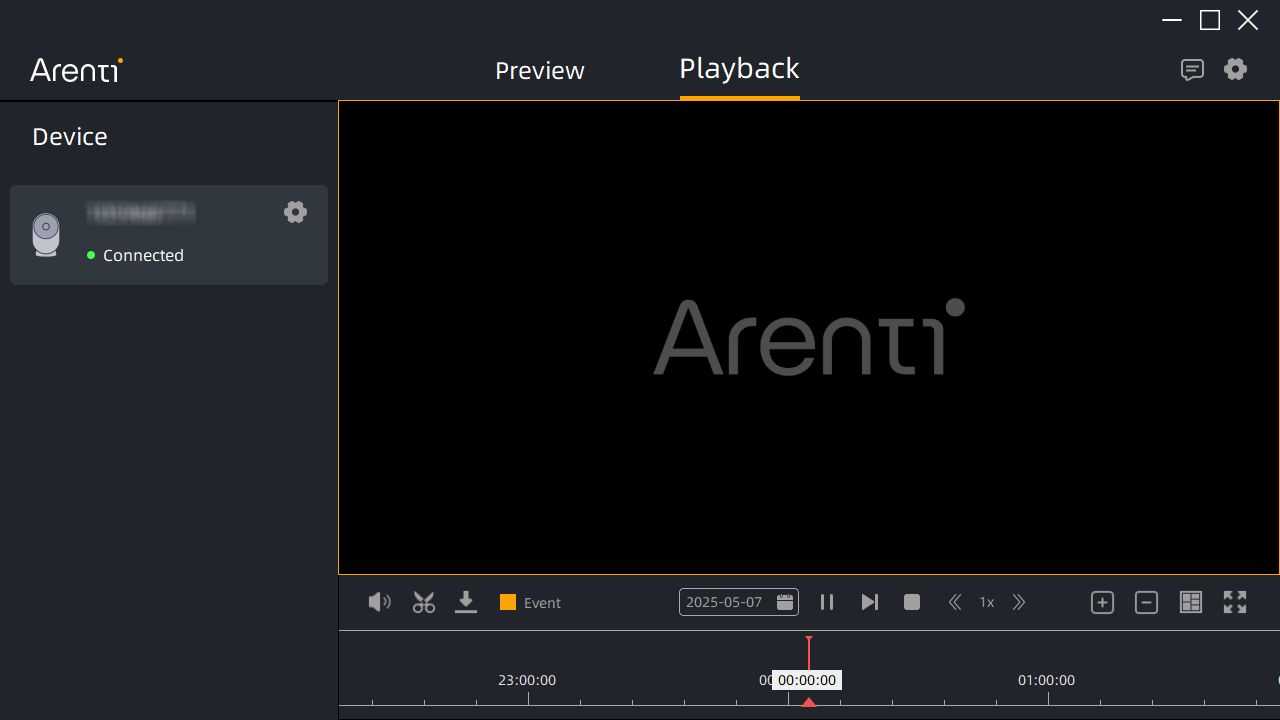The width and height of the screenshot is (1280, 720).
Task: Toggle the orange Event filter square
Action: point(508,602)
